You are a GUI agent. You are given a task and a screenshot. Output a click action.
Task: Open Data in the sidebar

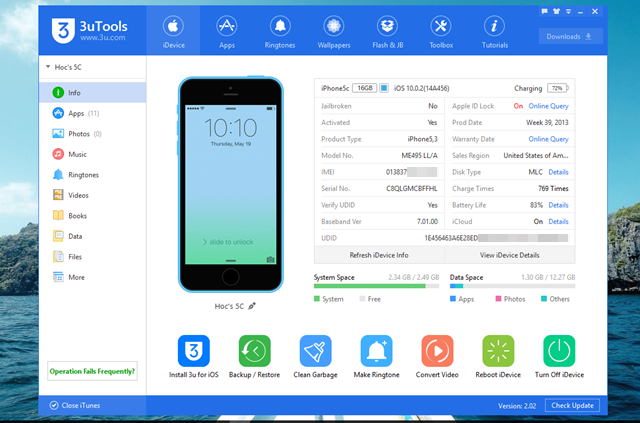point(93,236)
